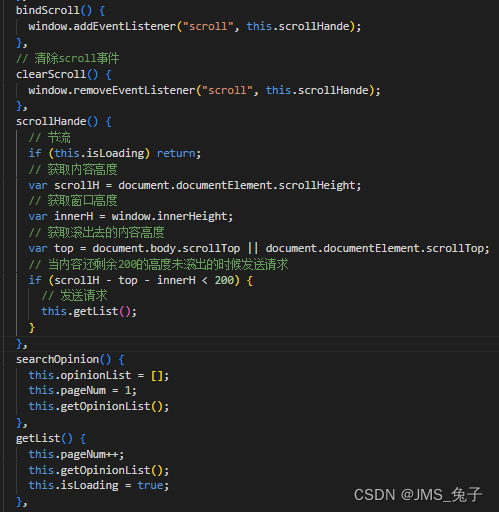Select the scrollHande() method declaration line
This screenshot has height=512, width=499.
pos(64,121)
